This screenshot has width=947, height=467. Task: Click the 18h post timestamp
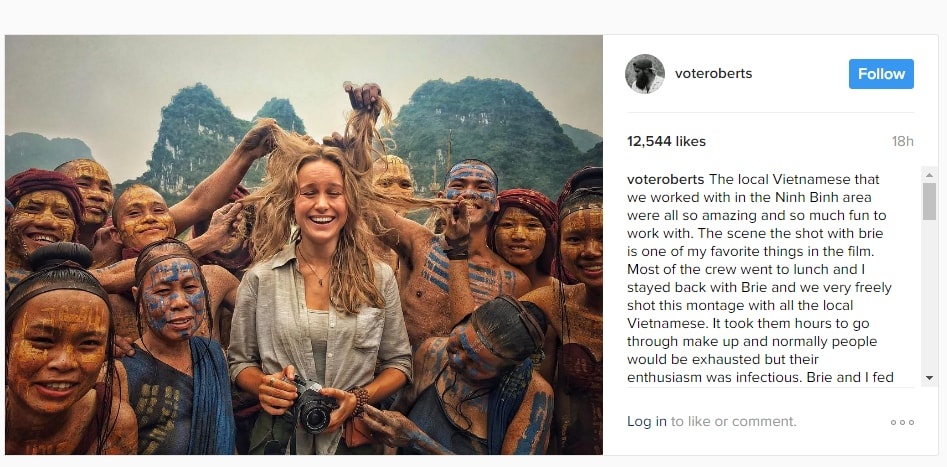[x=902, y=142]
